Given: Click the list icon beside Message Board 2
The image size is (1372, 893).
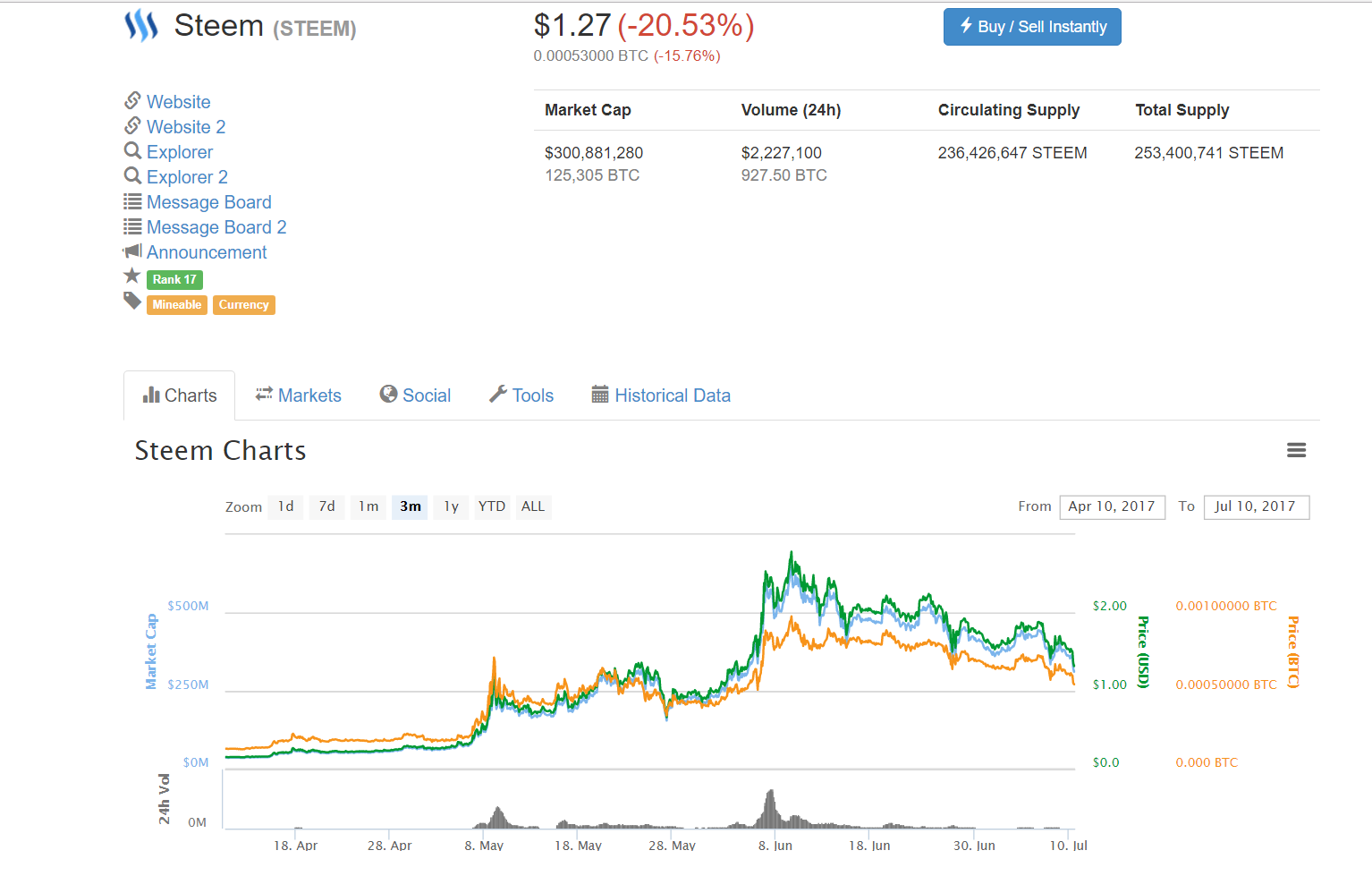Looking at the screenshot, I should click(x=132, y=225).
